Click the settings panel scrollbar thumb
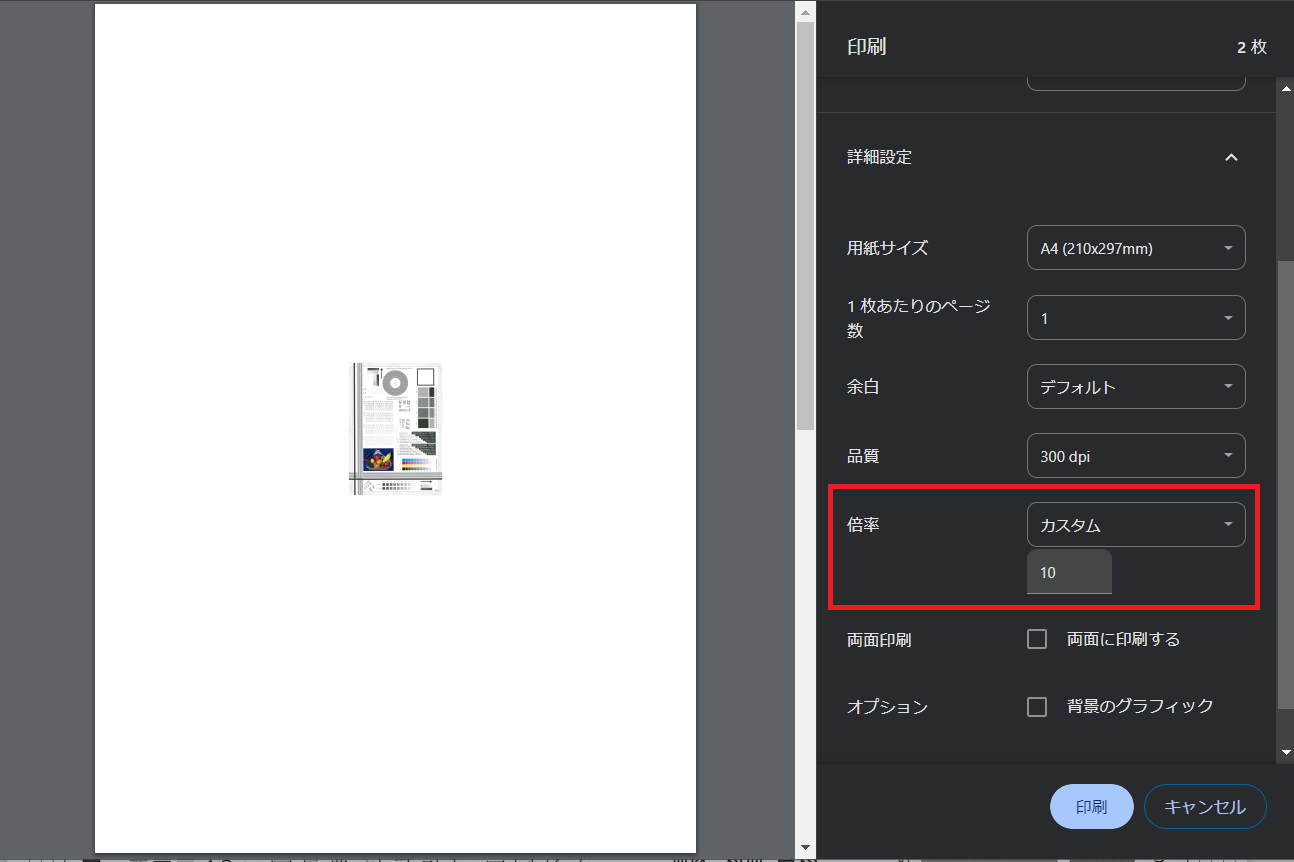Image resolution: width=1294 pixels, height=862 pixels. pos(1285,480)
